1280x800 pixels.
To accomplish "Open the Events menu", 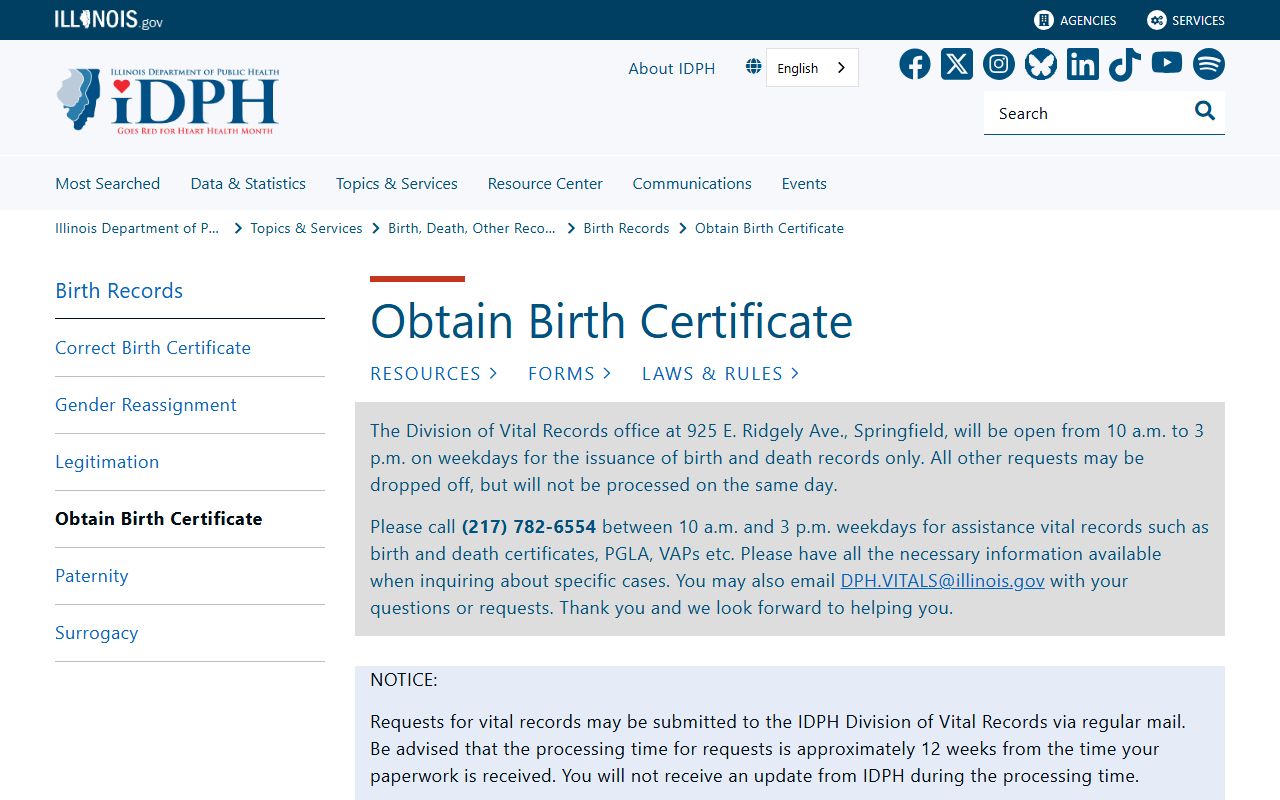I will [804, 183].
